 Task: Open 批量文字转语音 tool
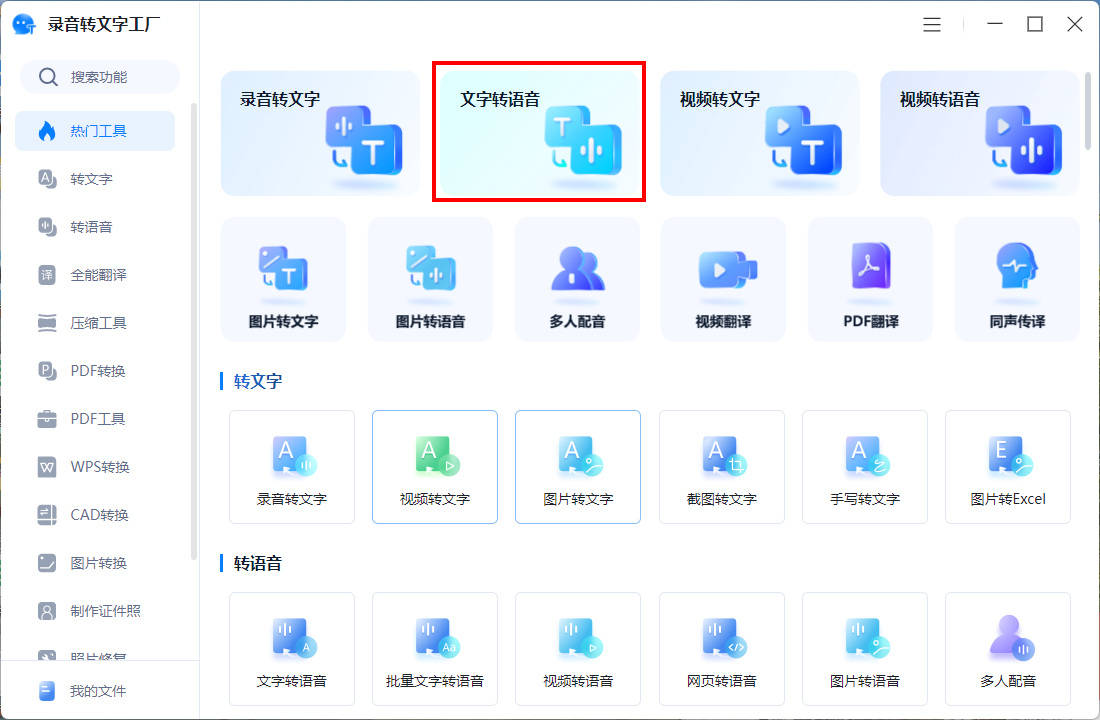(x=434, y=649)
